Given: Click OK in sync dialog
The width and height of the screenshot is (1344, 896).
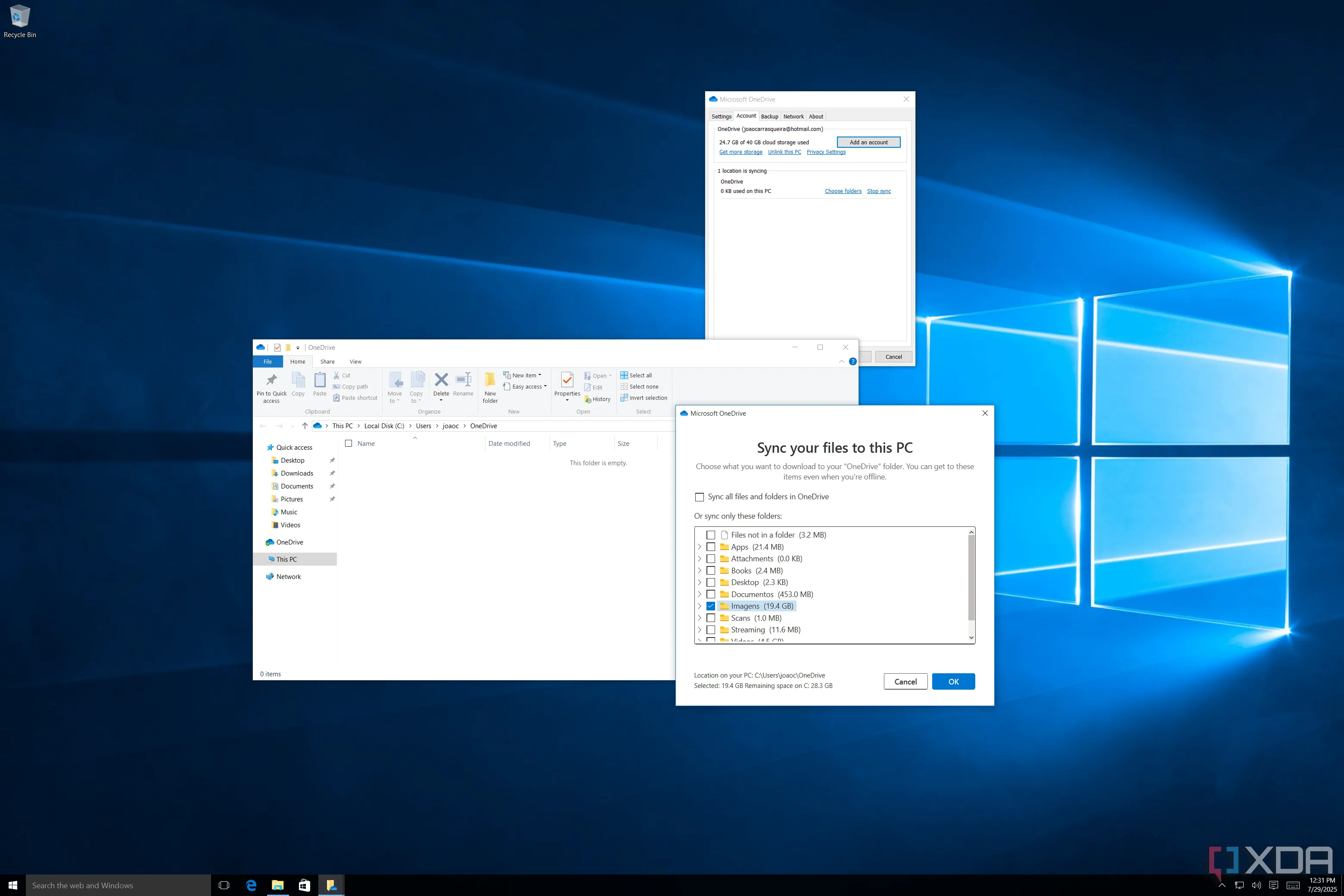Looking at the screenshot, I should (953, 682).
